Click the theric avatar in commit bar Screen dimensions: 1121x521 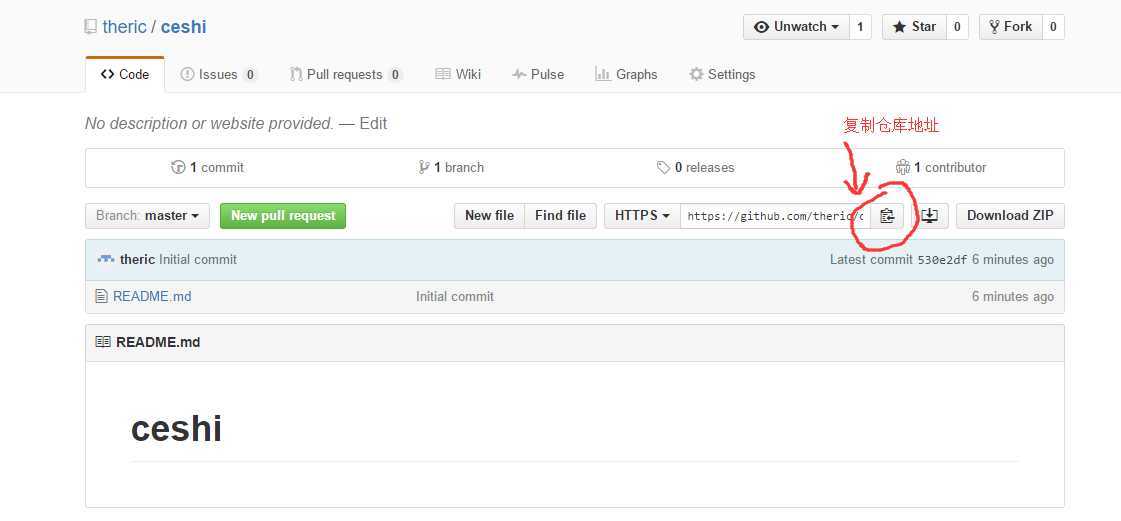coord(106,259)
